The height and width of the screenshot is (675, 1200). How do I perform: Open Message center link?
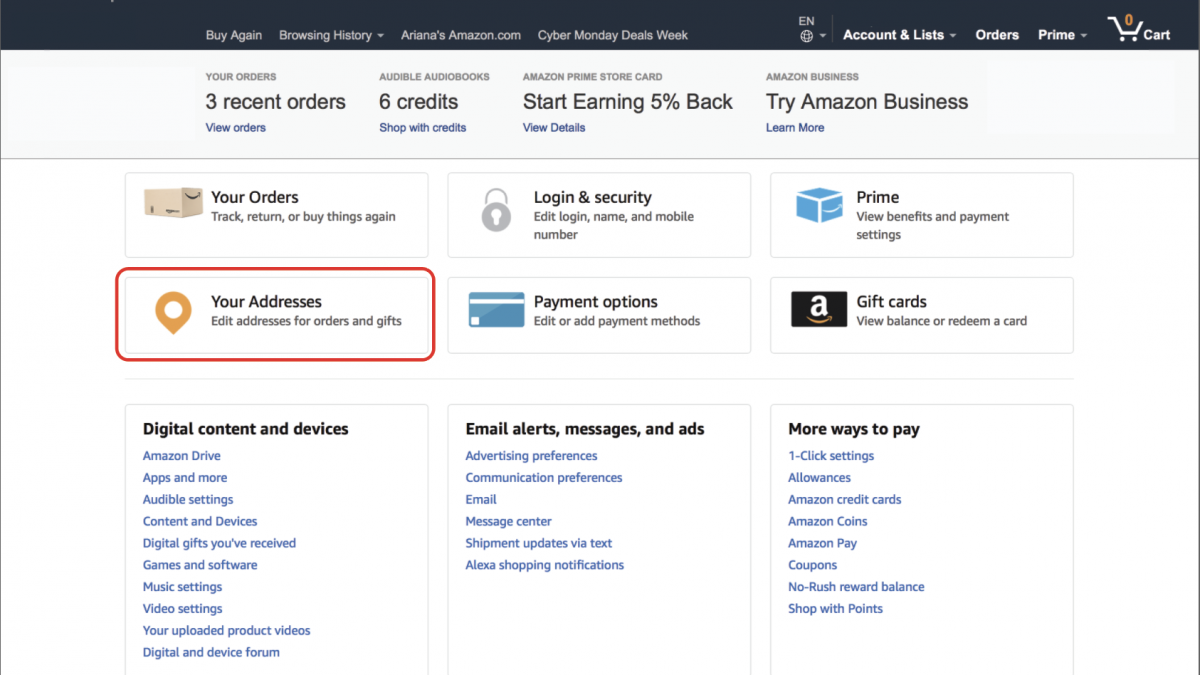point(509,522)
